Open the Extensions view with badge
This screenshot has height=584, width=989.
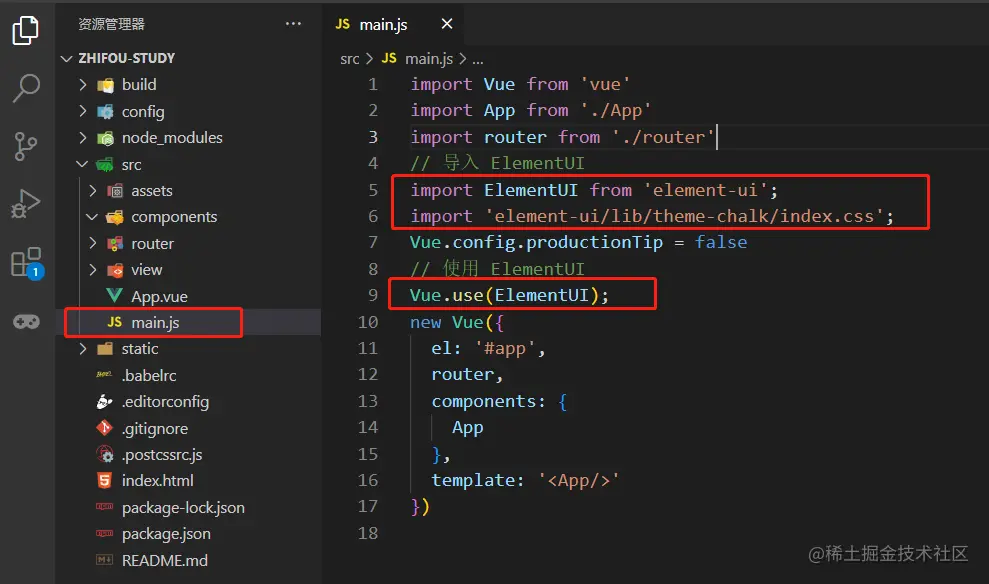(27, 262)
